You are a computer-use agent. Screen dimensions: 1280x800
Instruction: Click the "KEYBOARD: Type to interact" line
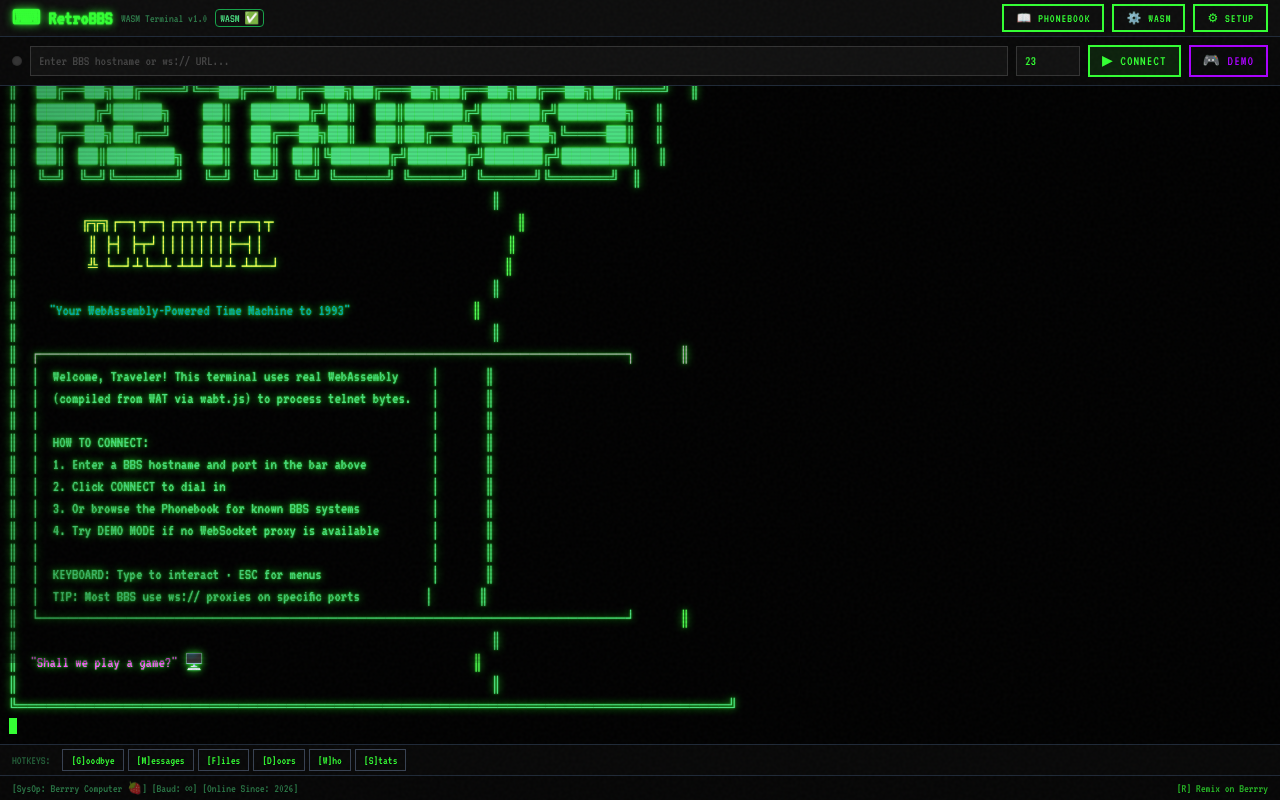187,575
